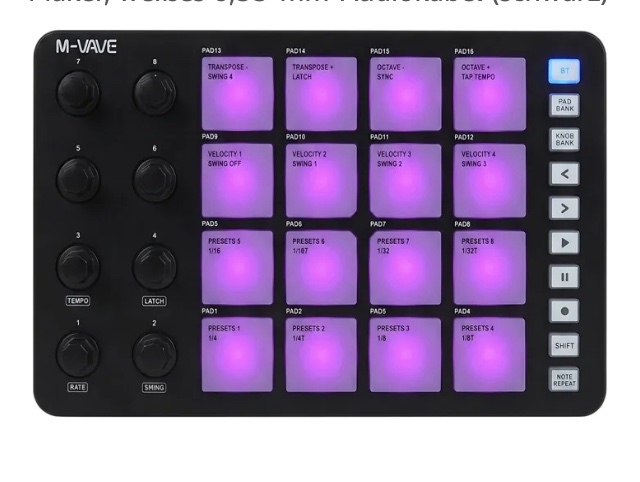The image size is (640, 482).
Task: Select knob 2 above SWING label
Action: (x=154, y=355)
